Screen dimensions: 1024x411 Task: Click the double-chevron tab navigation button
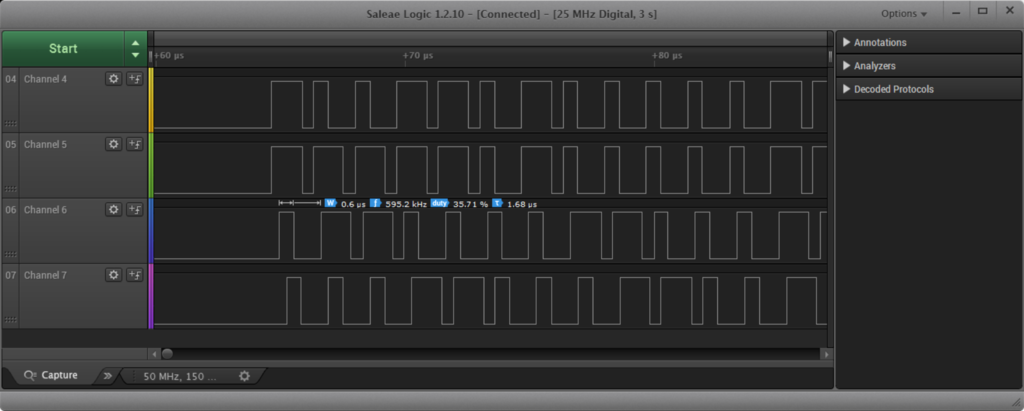pos(107,377)
